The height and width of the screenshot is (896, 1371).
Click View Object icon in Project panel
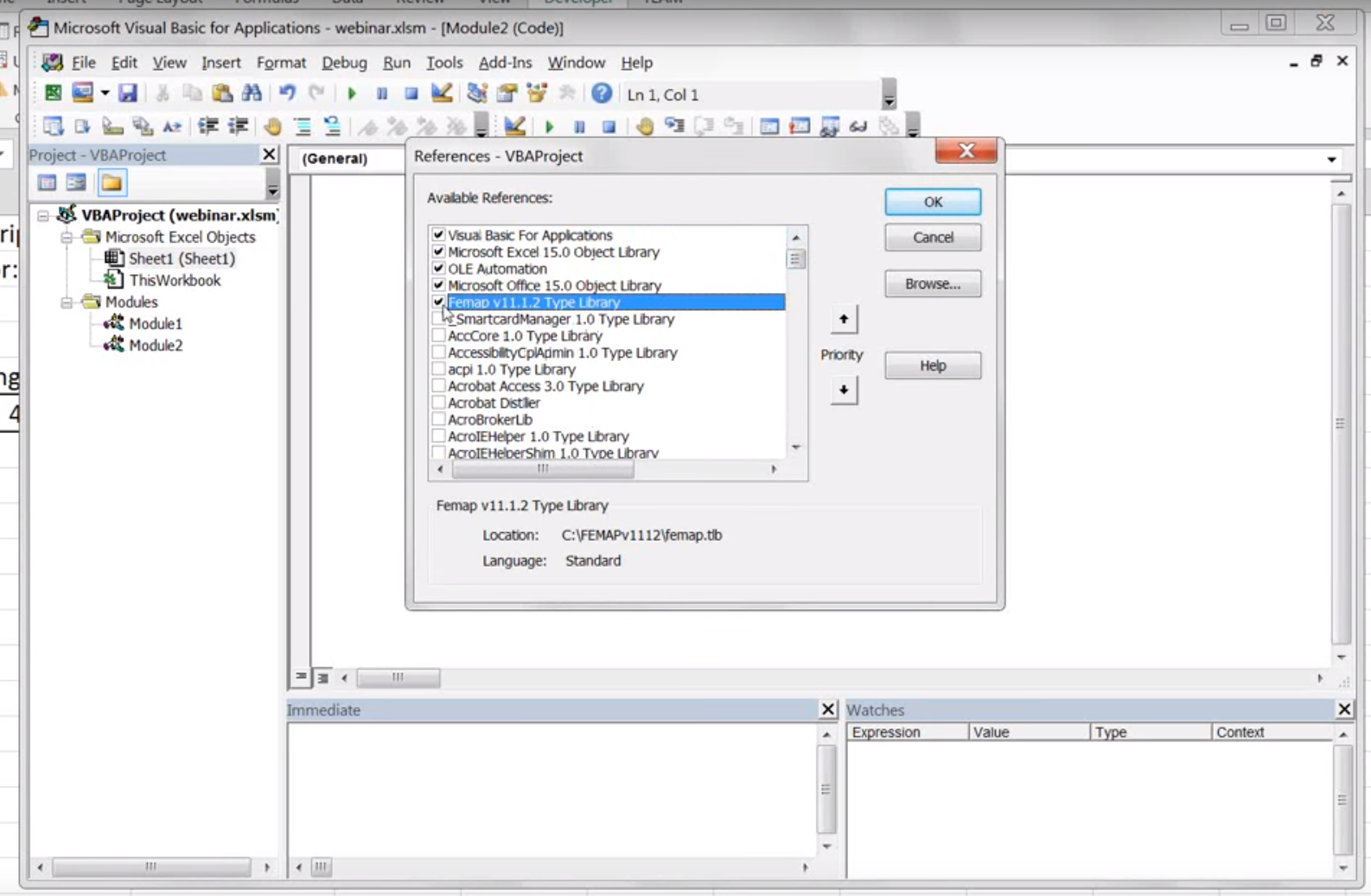[x=76, y=182]
